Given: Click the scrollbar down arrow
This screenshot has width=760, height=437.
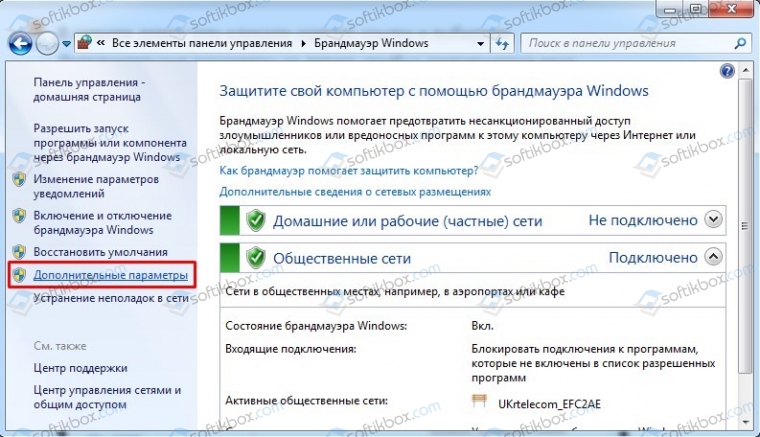Looking at the screenshot, I should [x=744, y=422].
